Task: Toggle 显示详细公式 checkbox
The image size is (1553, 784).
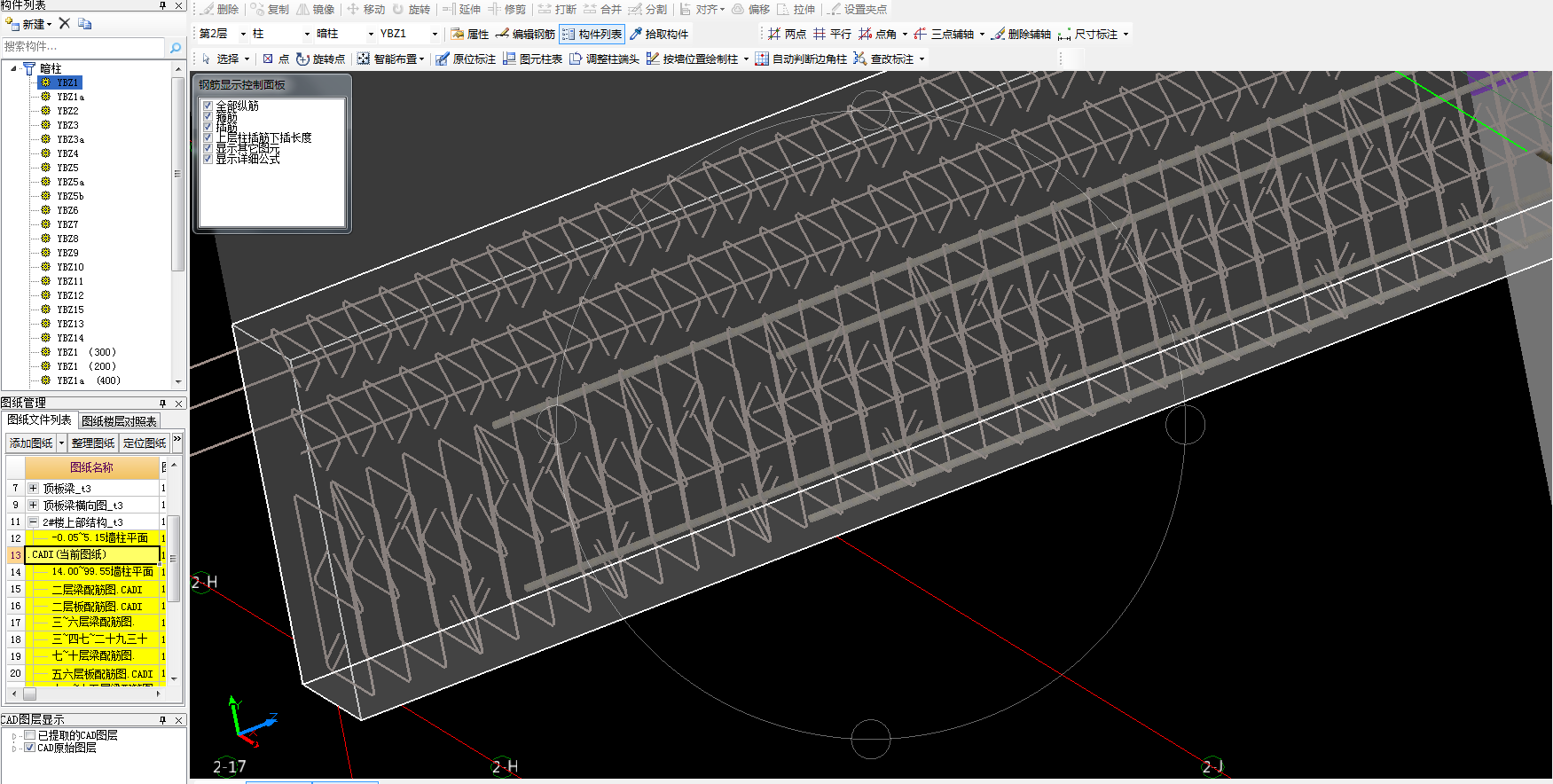Action: point(208,159)
